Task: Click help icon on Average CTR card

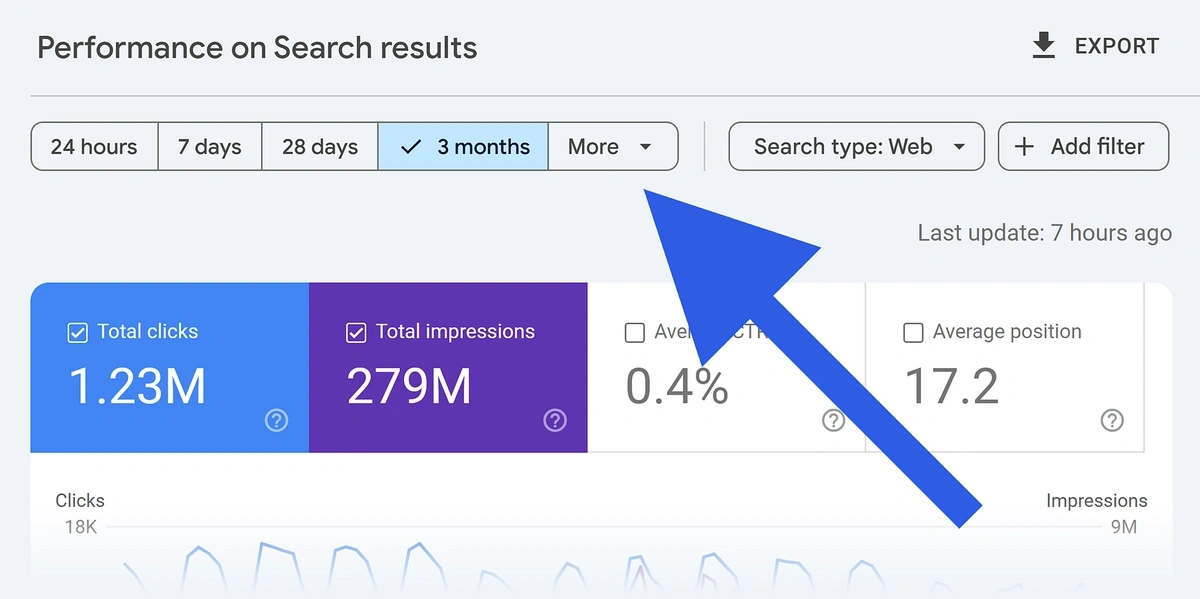Action: 833,421
